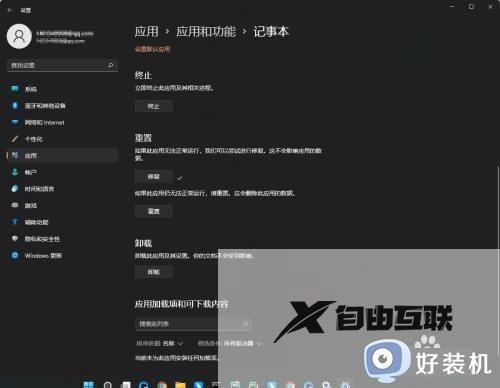The image size is (500, 388).
Task: Click the 卸载 button
Action: (154, 272)
